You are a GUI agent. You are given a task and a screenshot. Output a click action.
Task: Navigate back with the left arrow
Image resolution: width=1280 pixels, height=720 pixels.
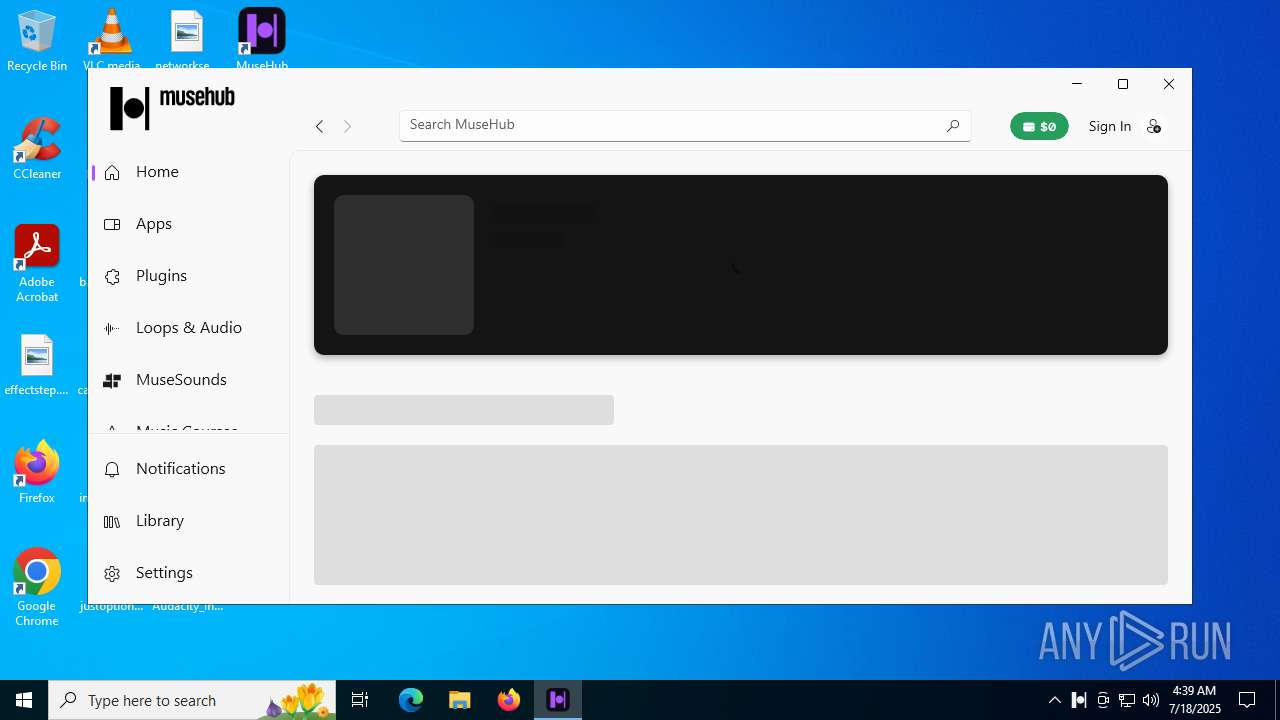(319, 126)
